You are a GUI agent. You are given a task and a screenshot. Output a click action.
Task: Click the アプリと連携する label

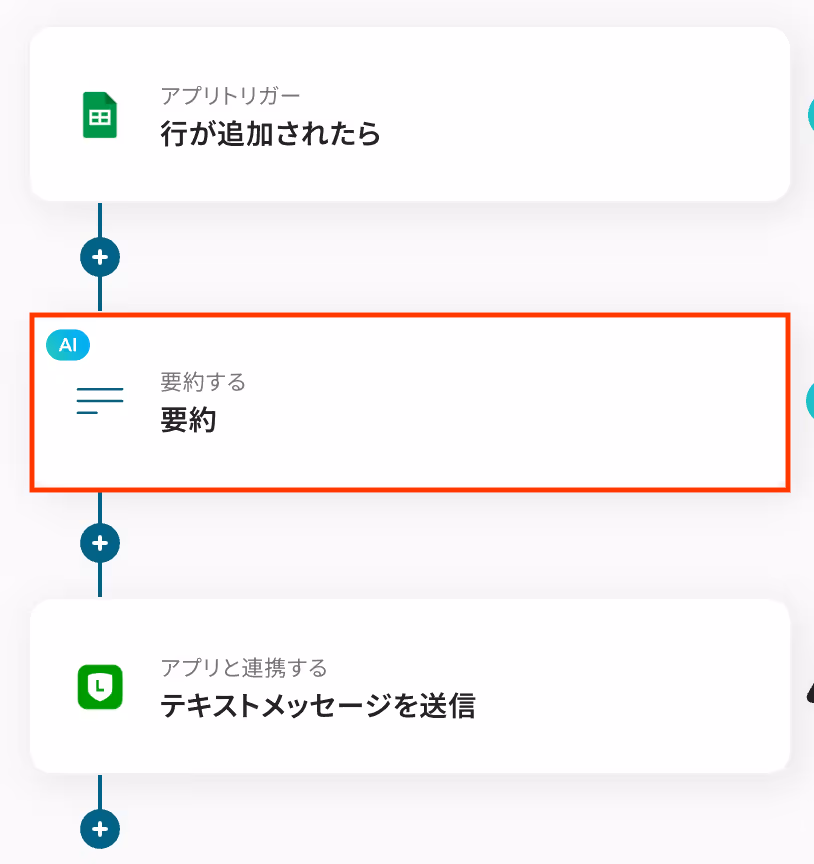click(244, 668)
